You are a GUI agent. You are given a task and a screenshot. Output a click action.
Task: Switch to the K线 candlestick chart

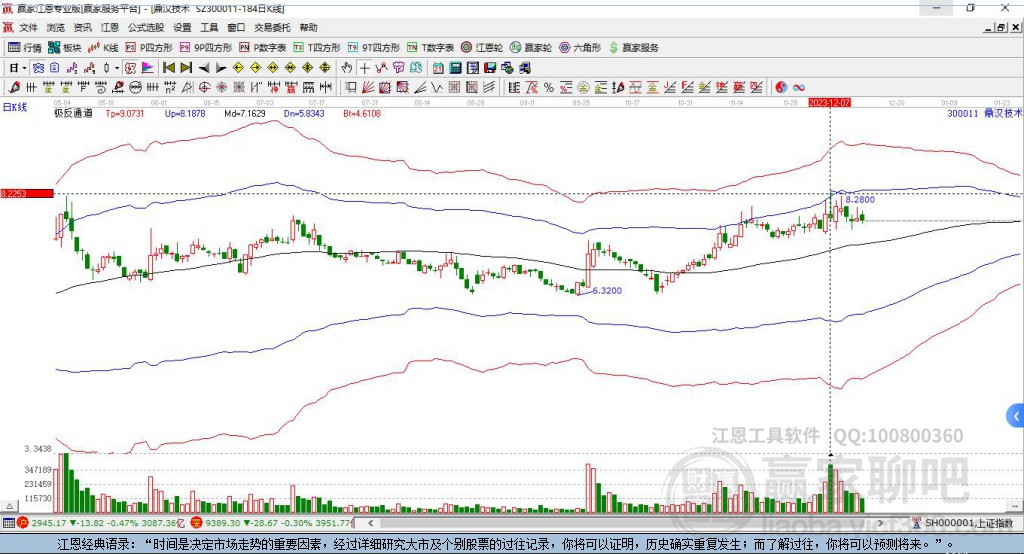click(103, 48)
